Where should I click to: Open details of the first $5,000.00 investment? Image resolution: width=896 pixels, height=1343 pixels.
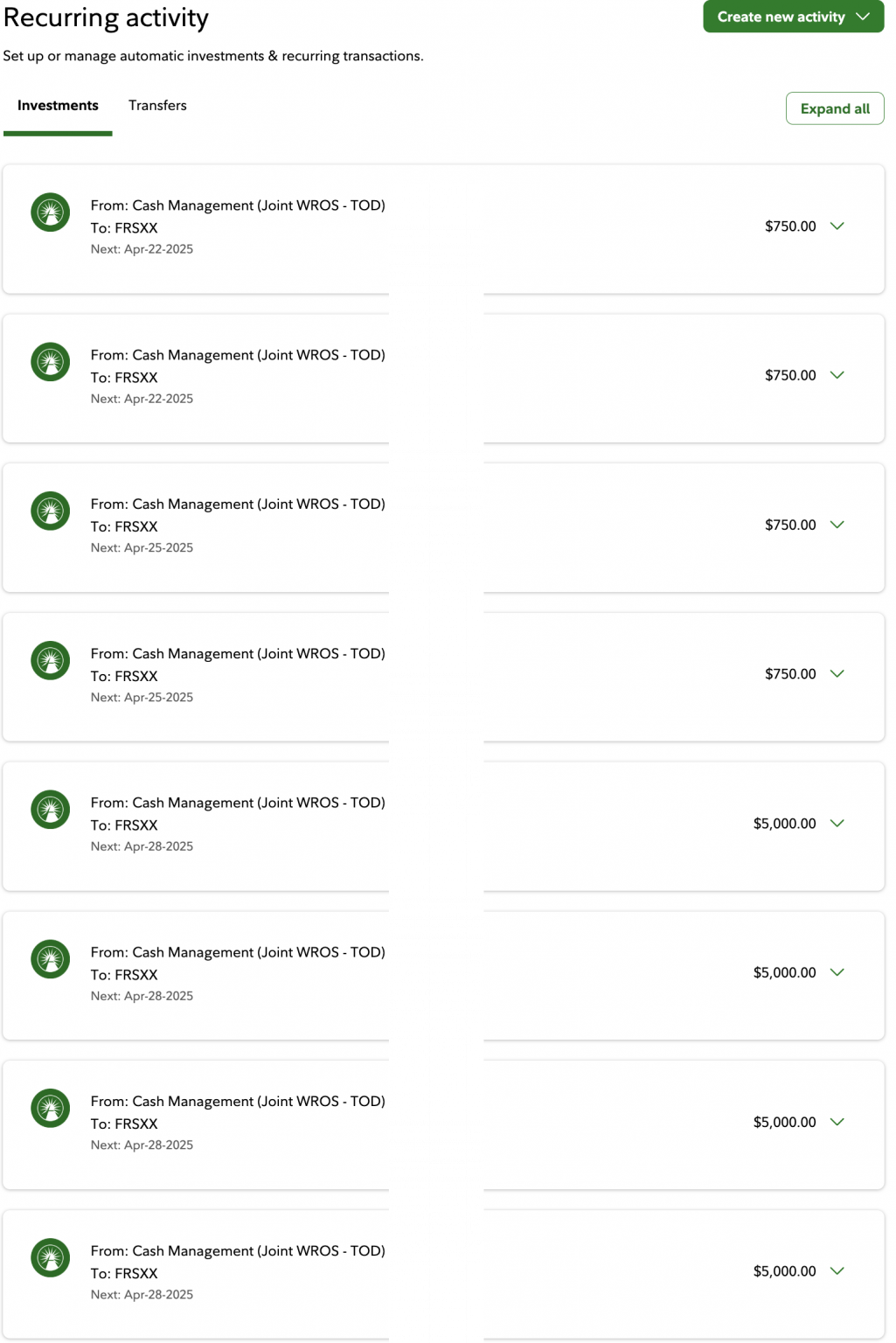(837, 823)
